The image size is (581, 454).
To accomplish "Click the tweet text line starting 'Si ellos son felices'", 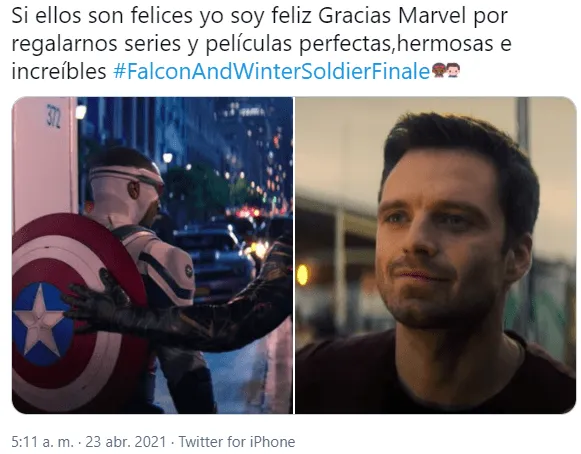I will pyautogui.click(x=259, y=16).
